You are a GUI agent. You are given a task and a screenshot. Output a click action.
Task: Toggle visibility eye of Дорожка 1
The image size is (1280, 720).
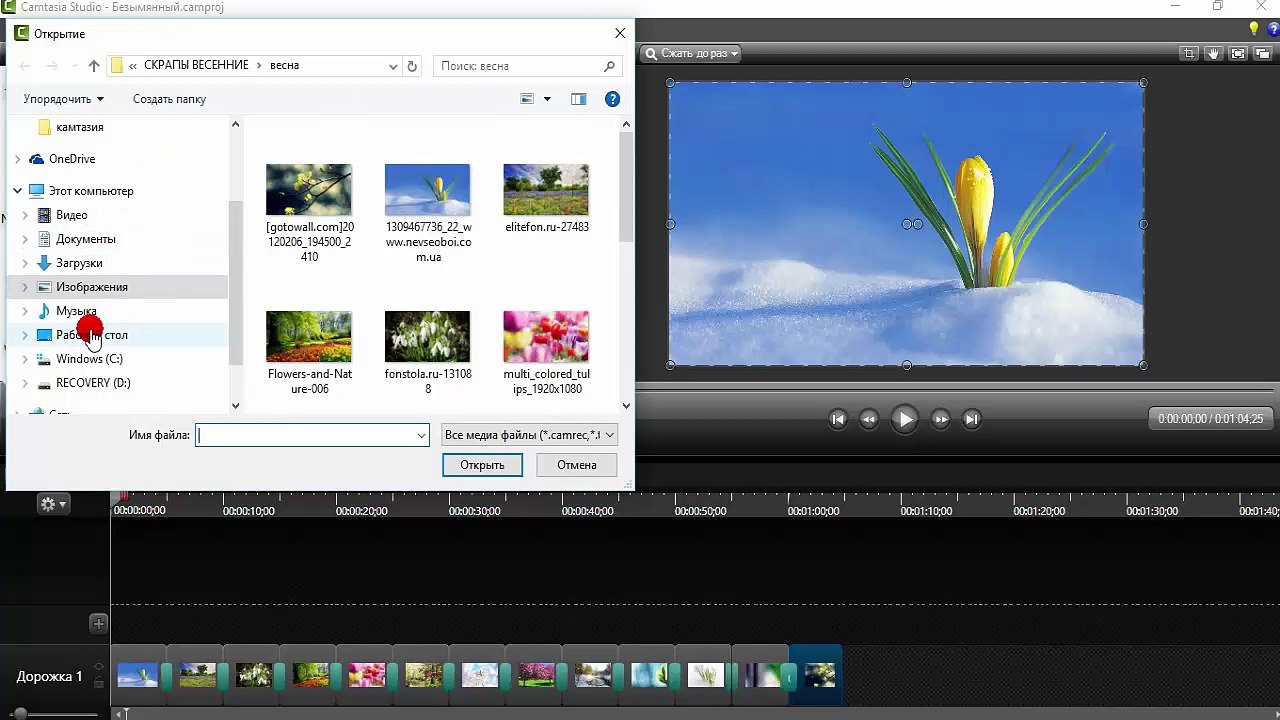click(99, 667)
